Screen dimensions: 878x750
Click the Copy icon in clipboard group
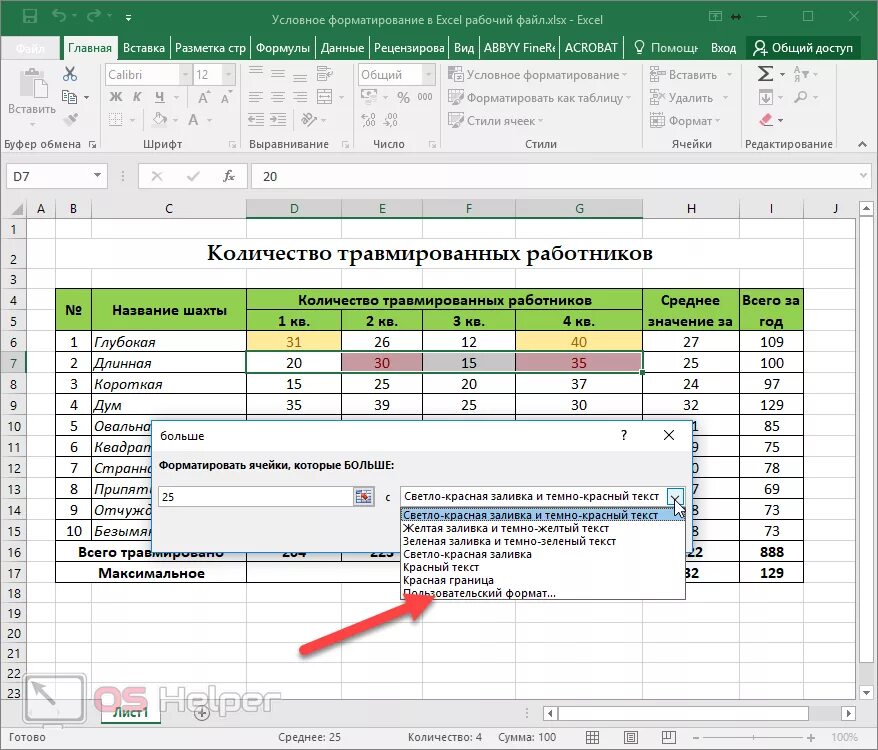(x=69, y=97)
